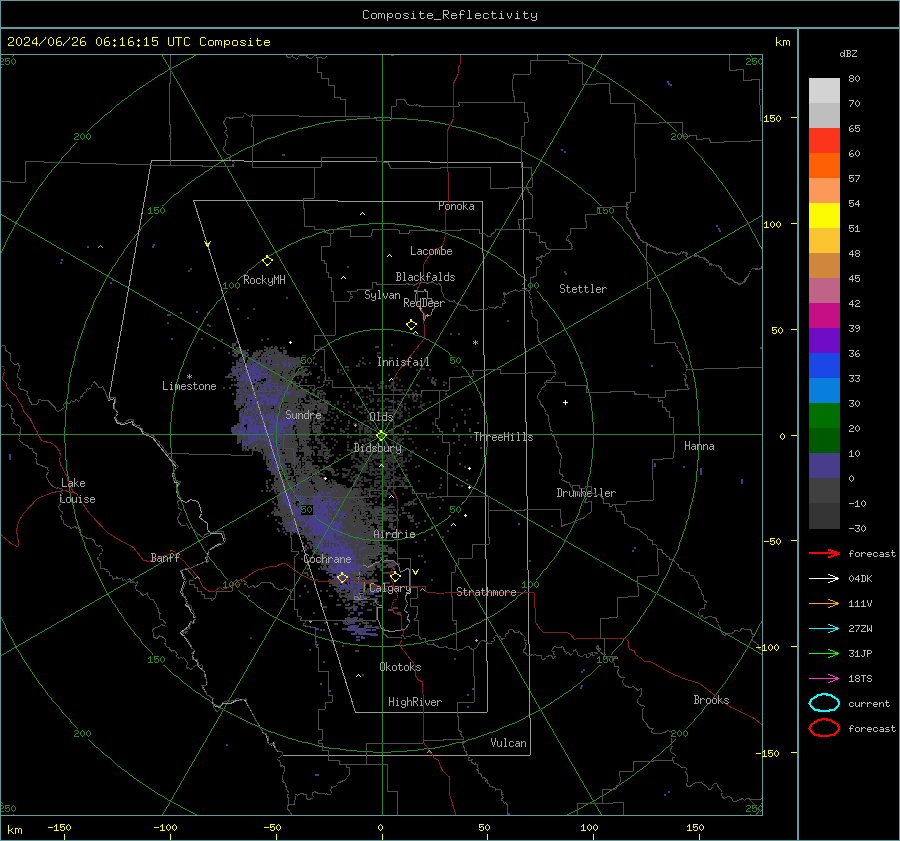Click the Drumheller town label
900x841 pixels.
pyautogui.click(x=585, y=493)
